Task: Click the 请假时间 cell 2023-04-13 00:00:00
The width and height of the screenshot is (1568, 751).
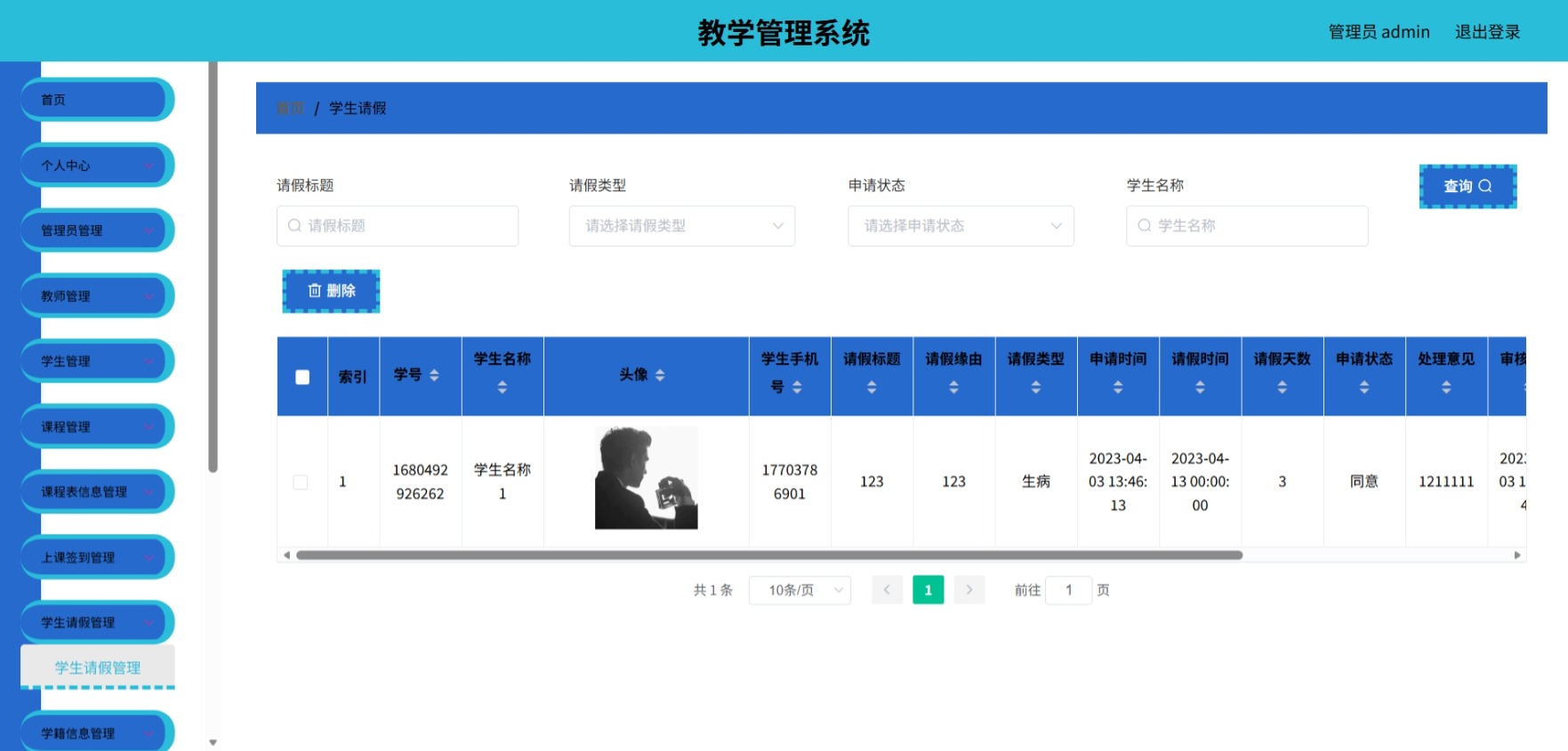Action: pyautogui.click(x=1200, y=481)
